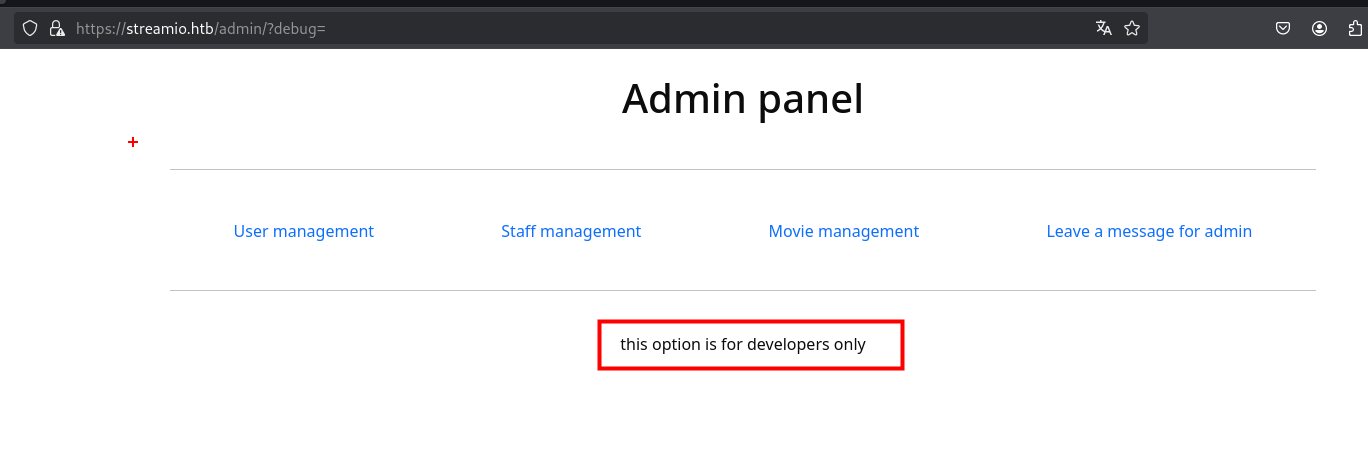Click the translate page icon
This screenshot has height=452, width=1368.
click(x=1104, y=29)
